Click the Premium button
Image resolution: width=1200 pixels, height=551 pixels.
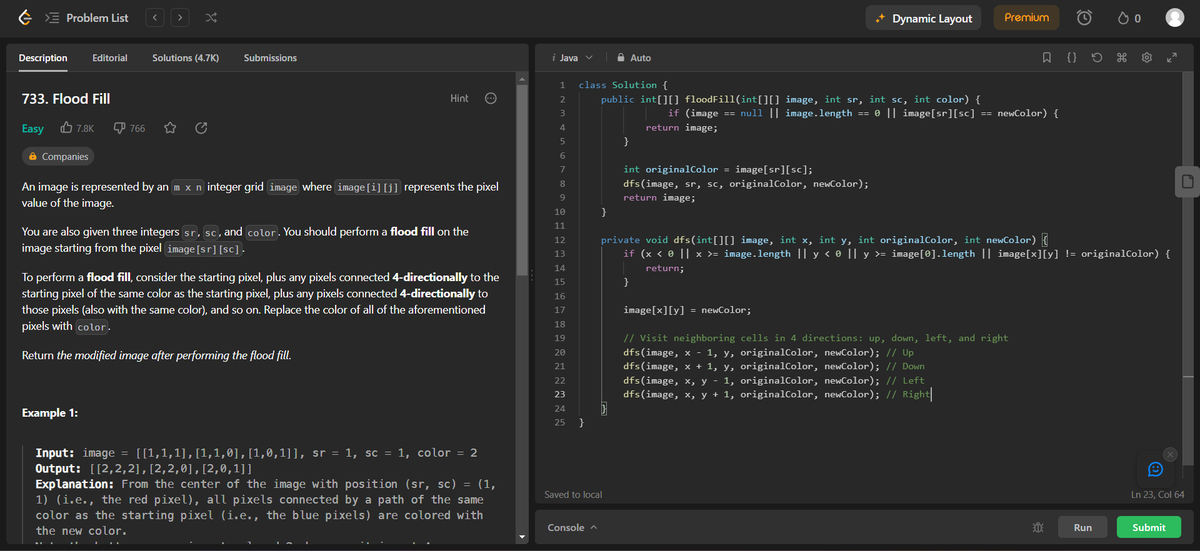[1026, 18]
